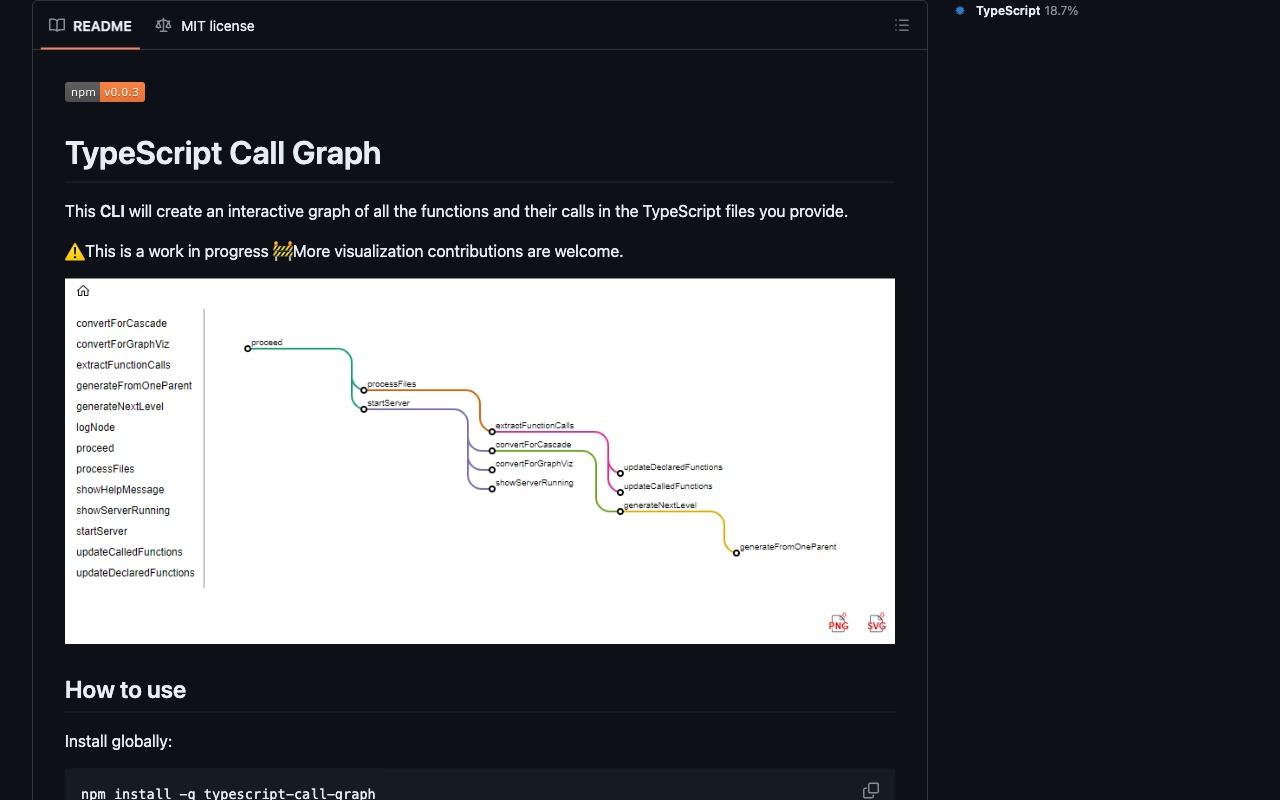This screenshot has width=1280, height=800.
Task: Click the startServer node in the graph
Action: pyautogui.click(x=364, y=409)
